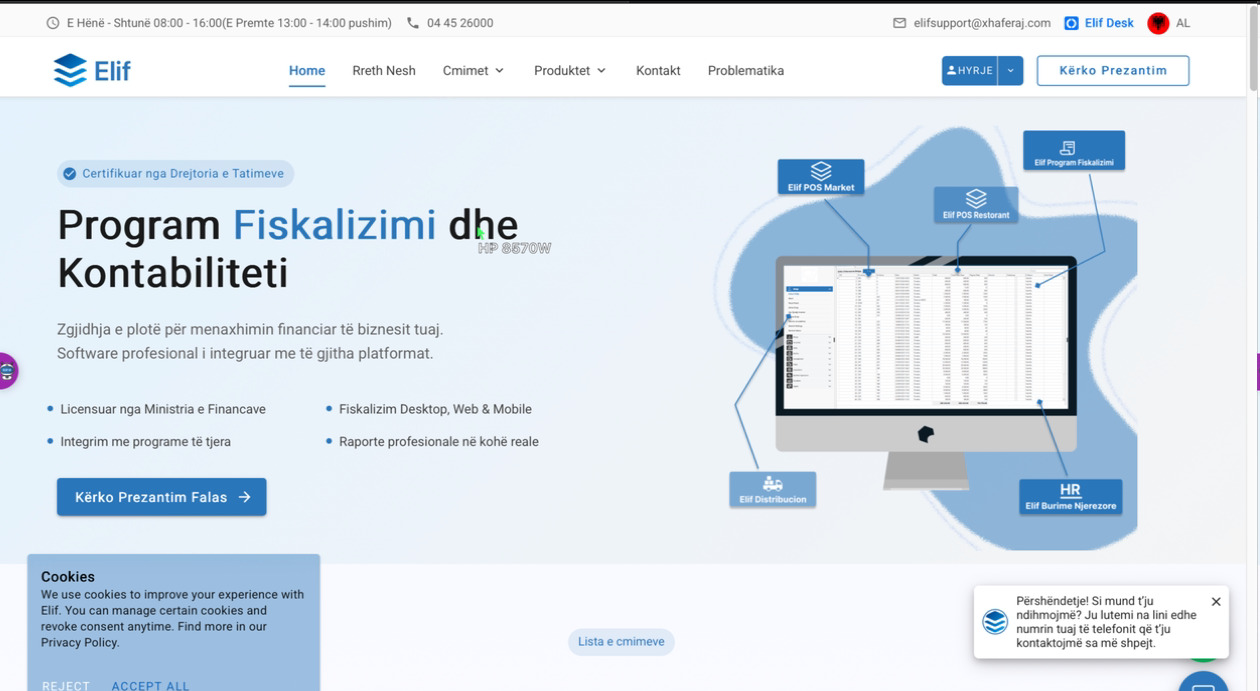
Task: Expand the Cmimet dropdown menu
Action: [473, 71]
